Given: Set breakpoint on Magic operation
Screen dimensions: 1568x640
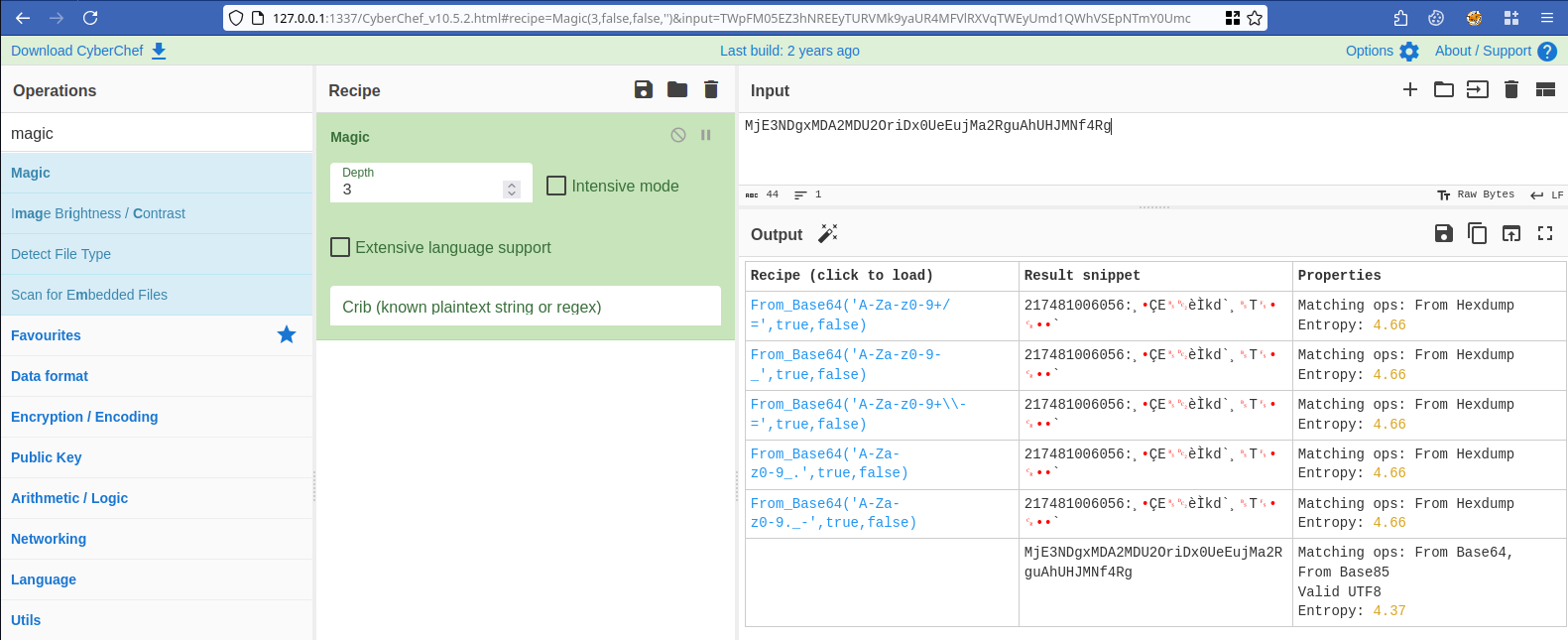Looking at the screenshot, I should tap(706, 135).
